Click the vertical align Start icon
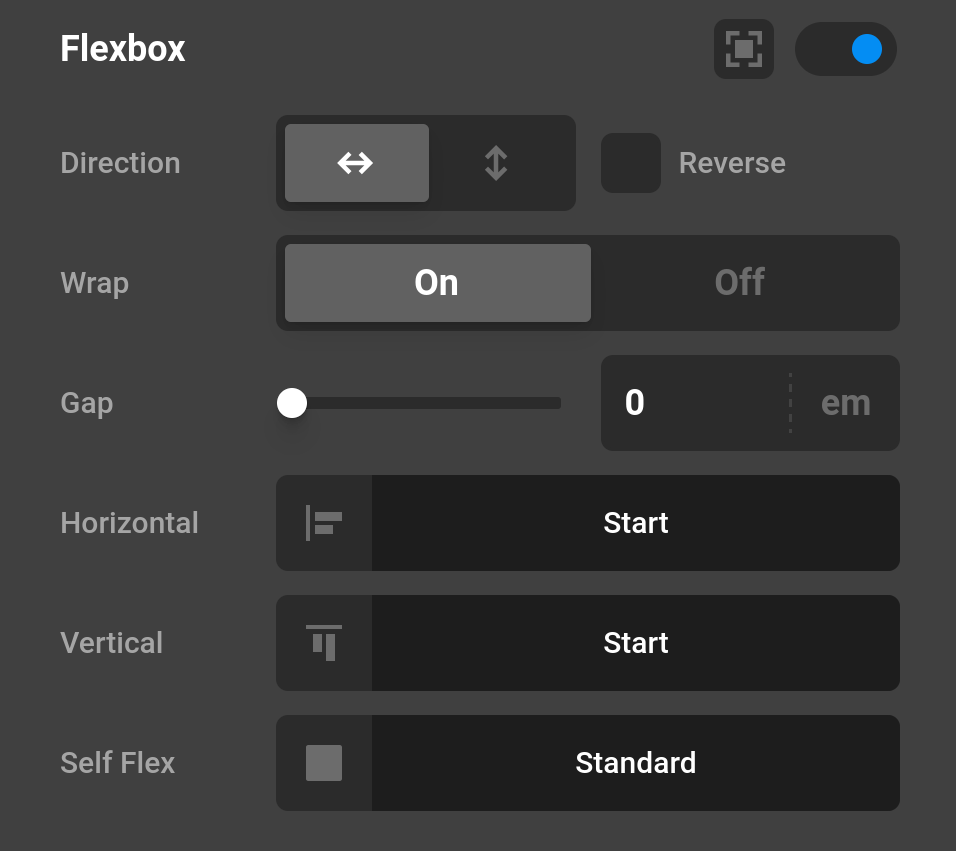Screen dimensions: 956x851 click(323, 643)
